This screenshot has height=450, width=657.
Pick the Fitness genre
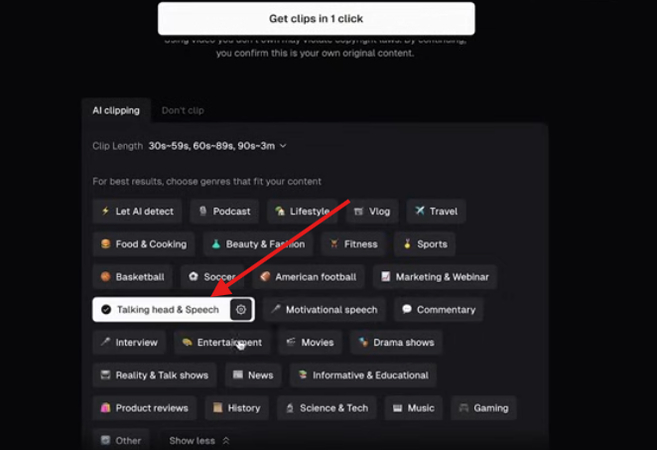click(353, 244)
